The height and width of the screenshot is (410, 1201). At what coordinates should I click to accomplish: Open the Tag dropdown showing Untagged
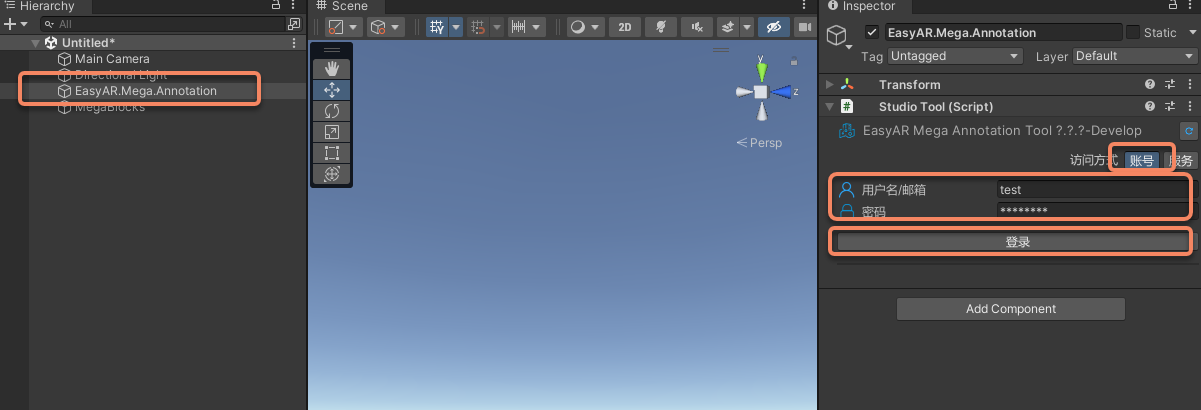tap(954, 57)
